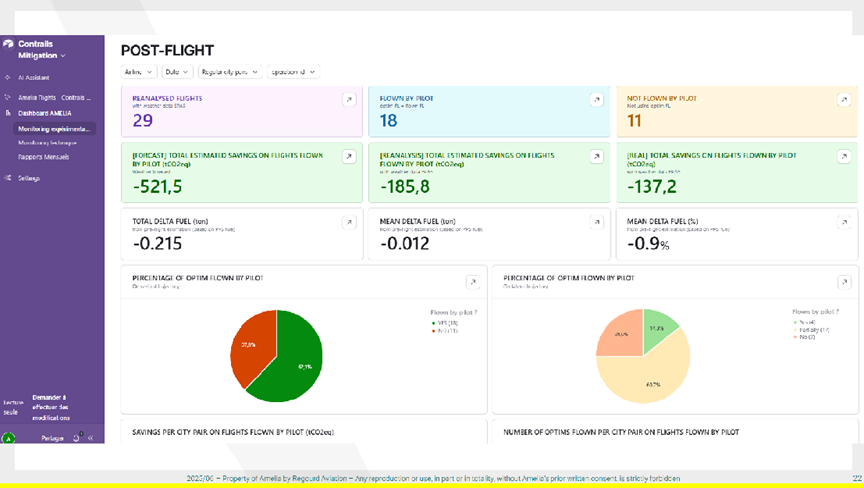864x488 pixels.
Task: Open the Airline filter dropdown
Action: point(138,72)
